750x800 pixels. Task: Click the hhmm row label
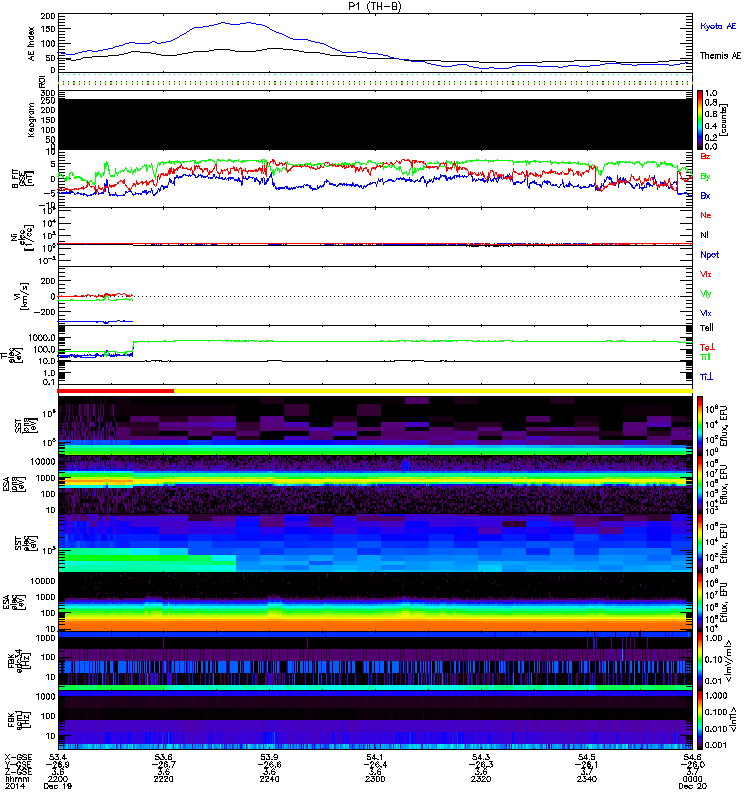(17, 779)
